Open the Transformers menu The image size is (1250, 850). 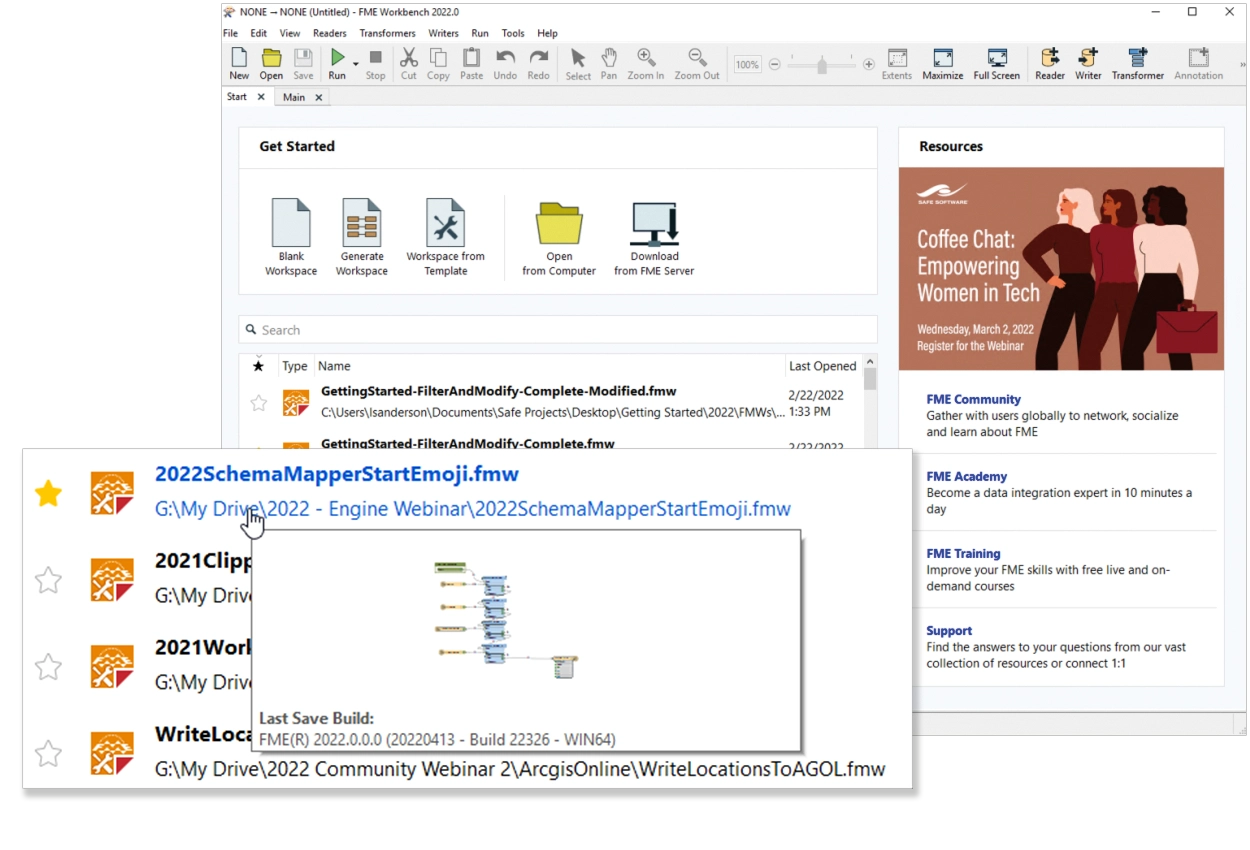(x=388, y=33)
